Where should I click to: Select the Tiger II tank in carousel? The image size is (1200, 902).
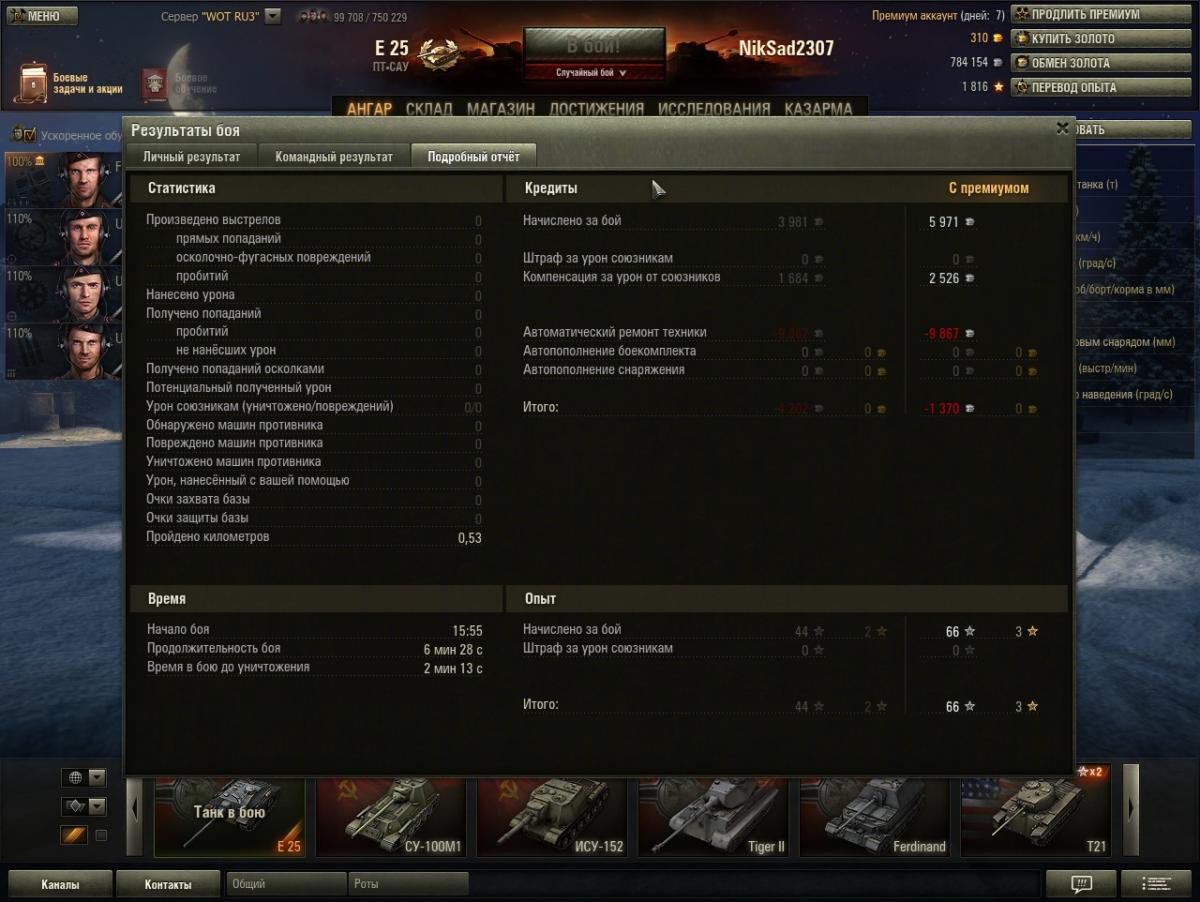click(x=714, y=816)
